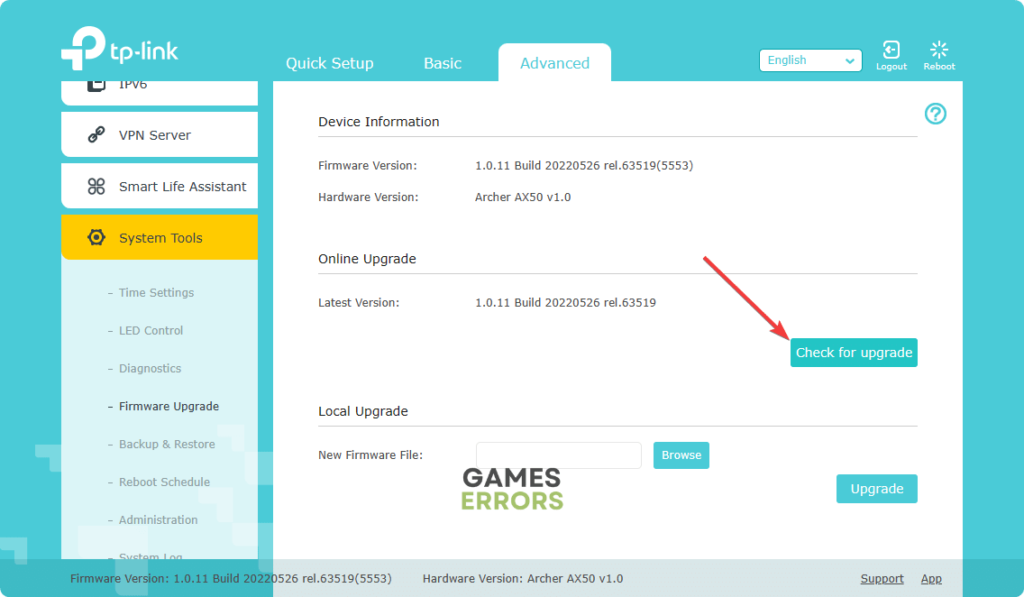Open the English language dropdown

pos(810,60)
